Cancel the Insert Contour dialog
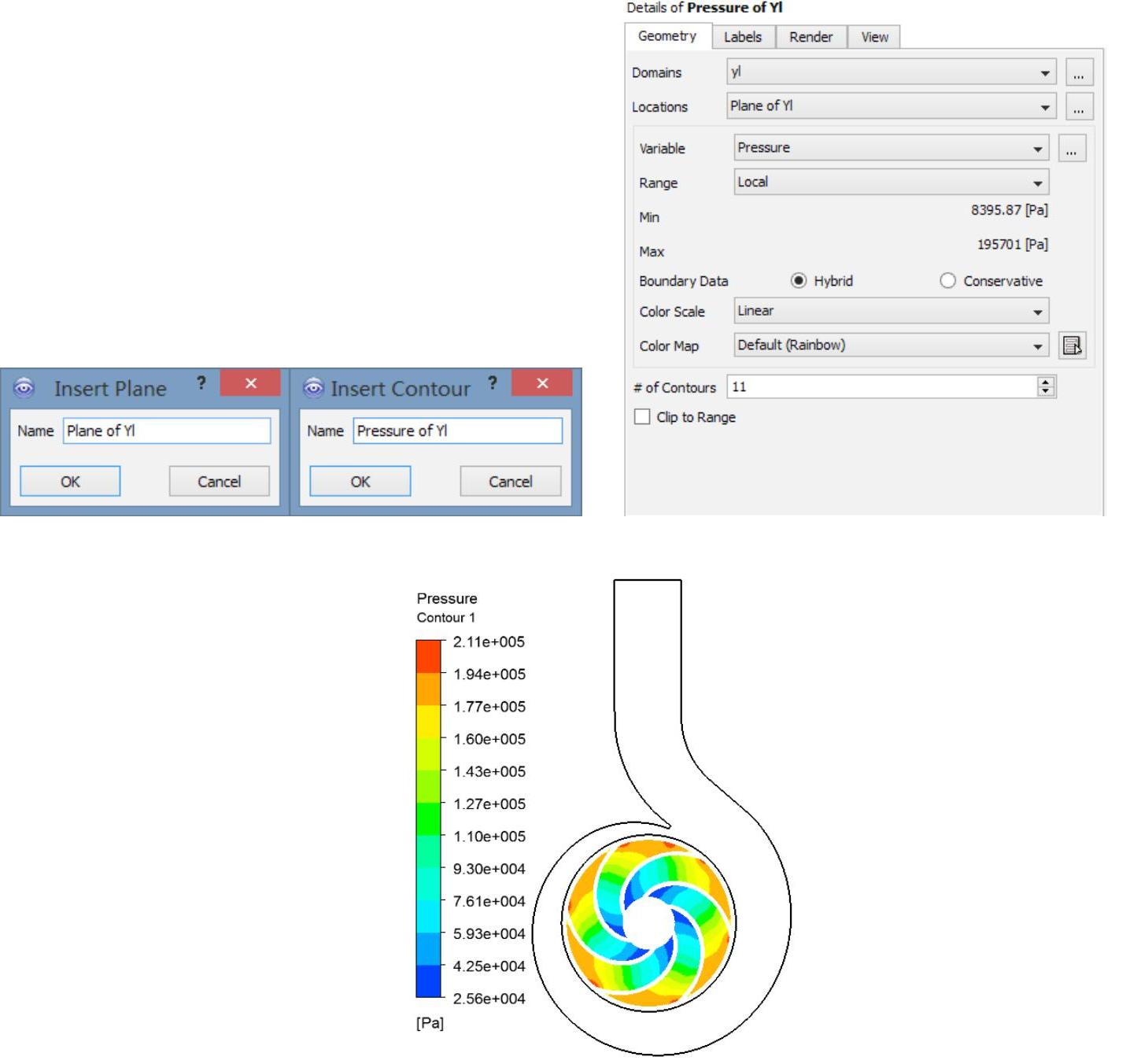This screenshot has width=1126, height=1064. (511, 482)
